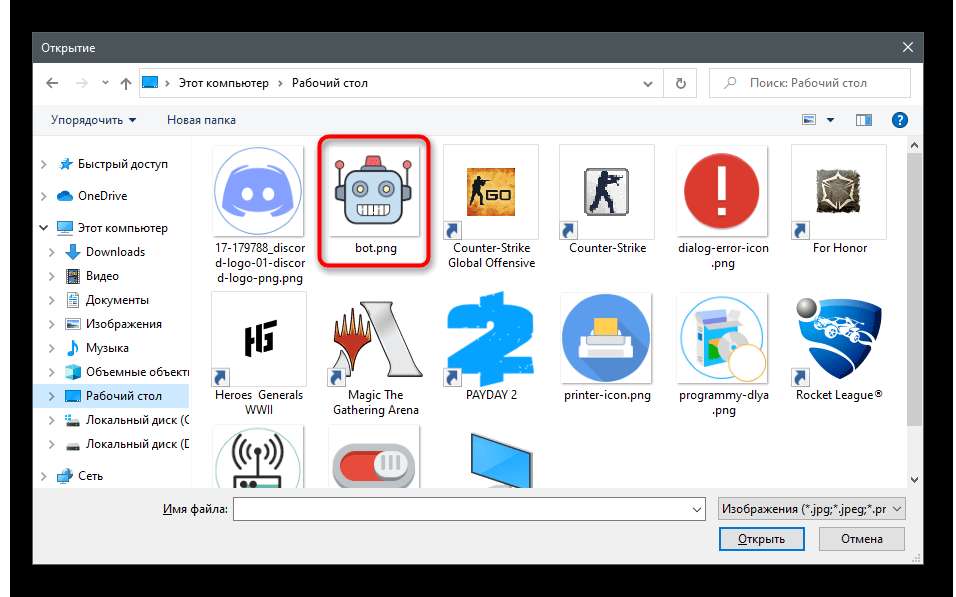
Task: Collapse 'Этот компьютер' tree node
Action: 44,227
